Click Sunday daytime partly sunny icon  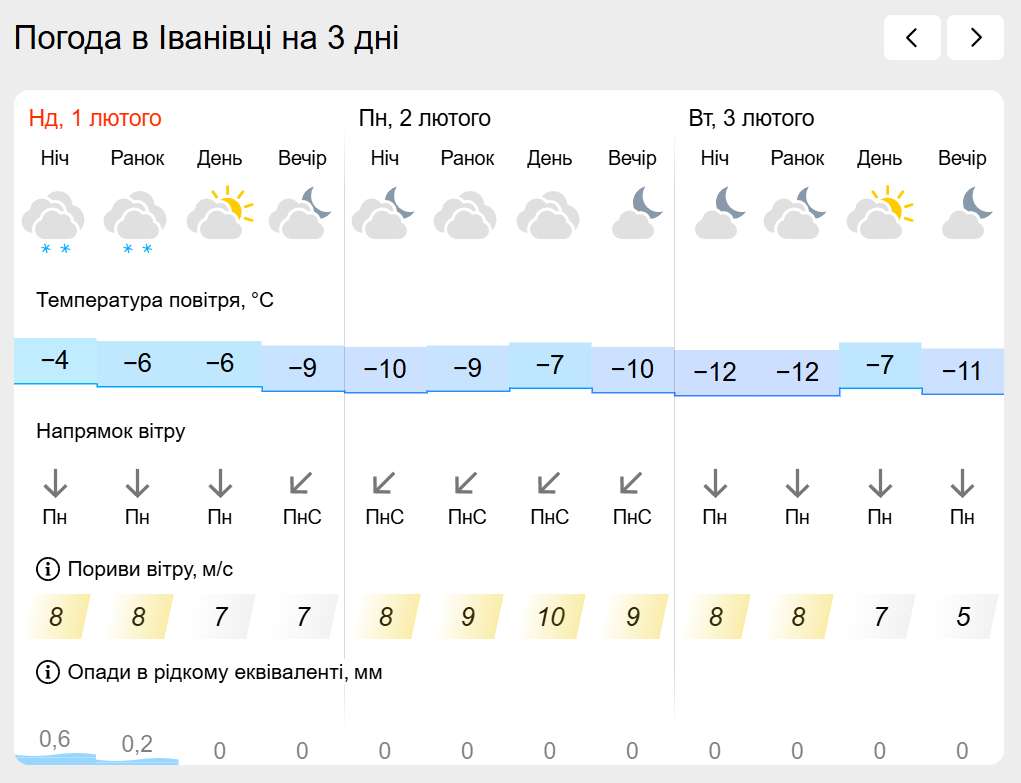(x=219, y=213)
